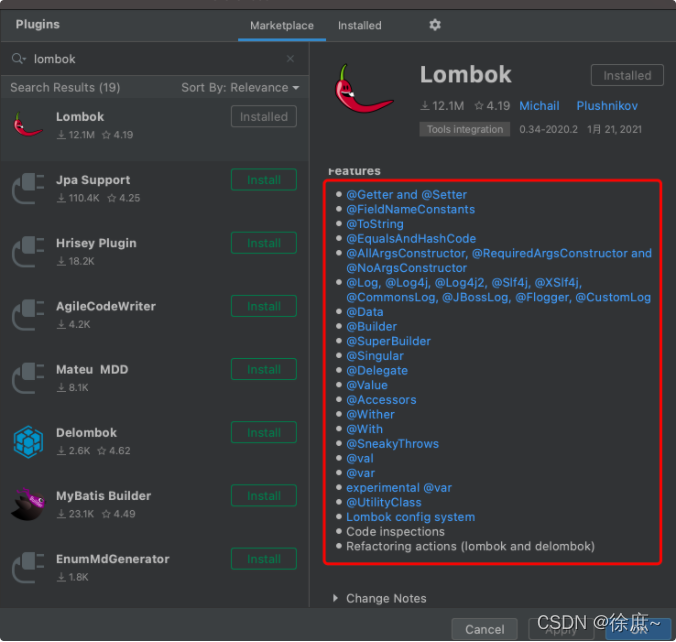Click the Search Results (19) header
This screenshot has width=676, height=642.
click(65, 88)
